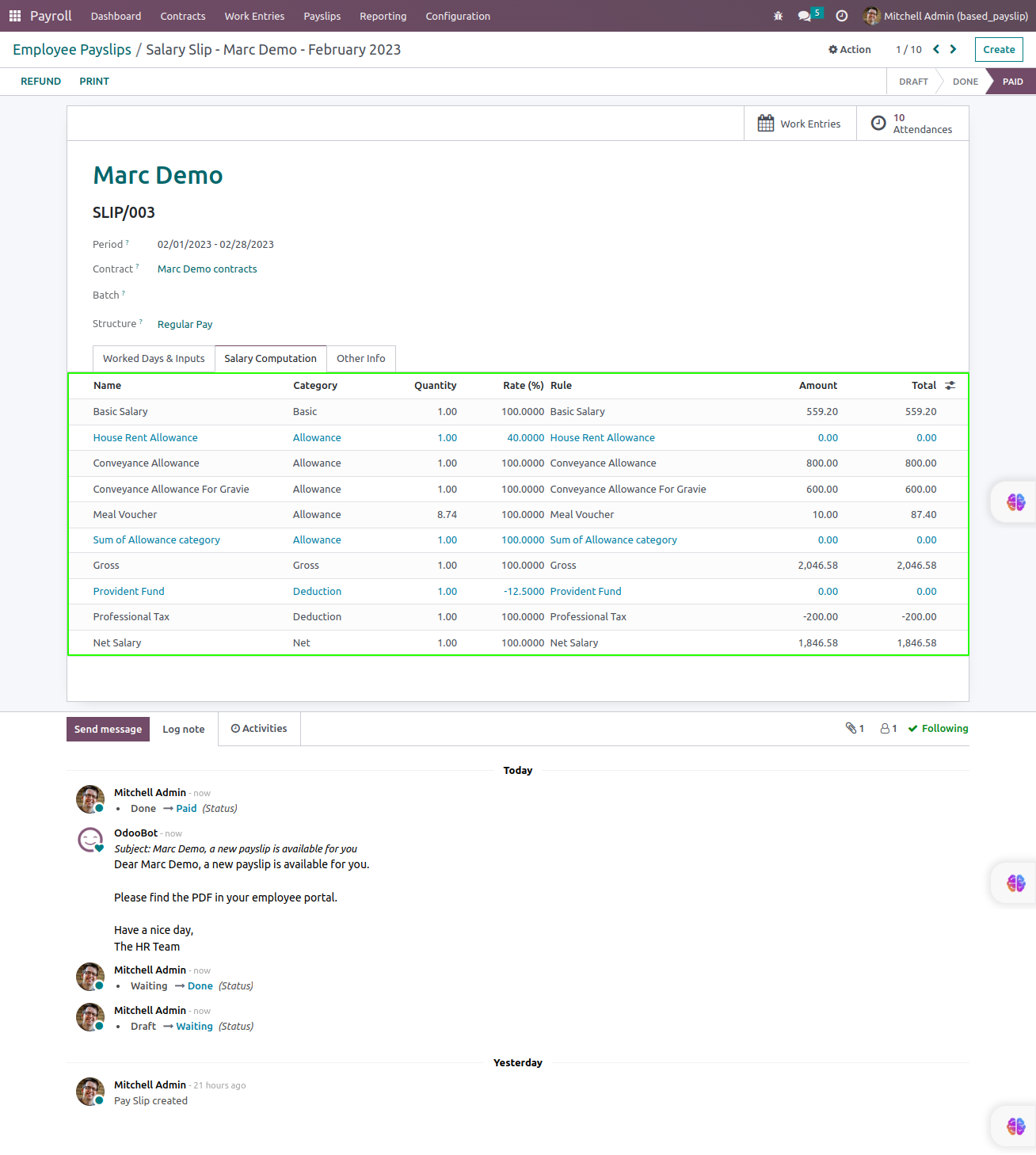Click Professional Tax amount -200.00
1036x1155 pixels.
[x=820, y=617]
